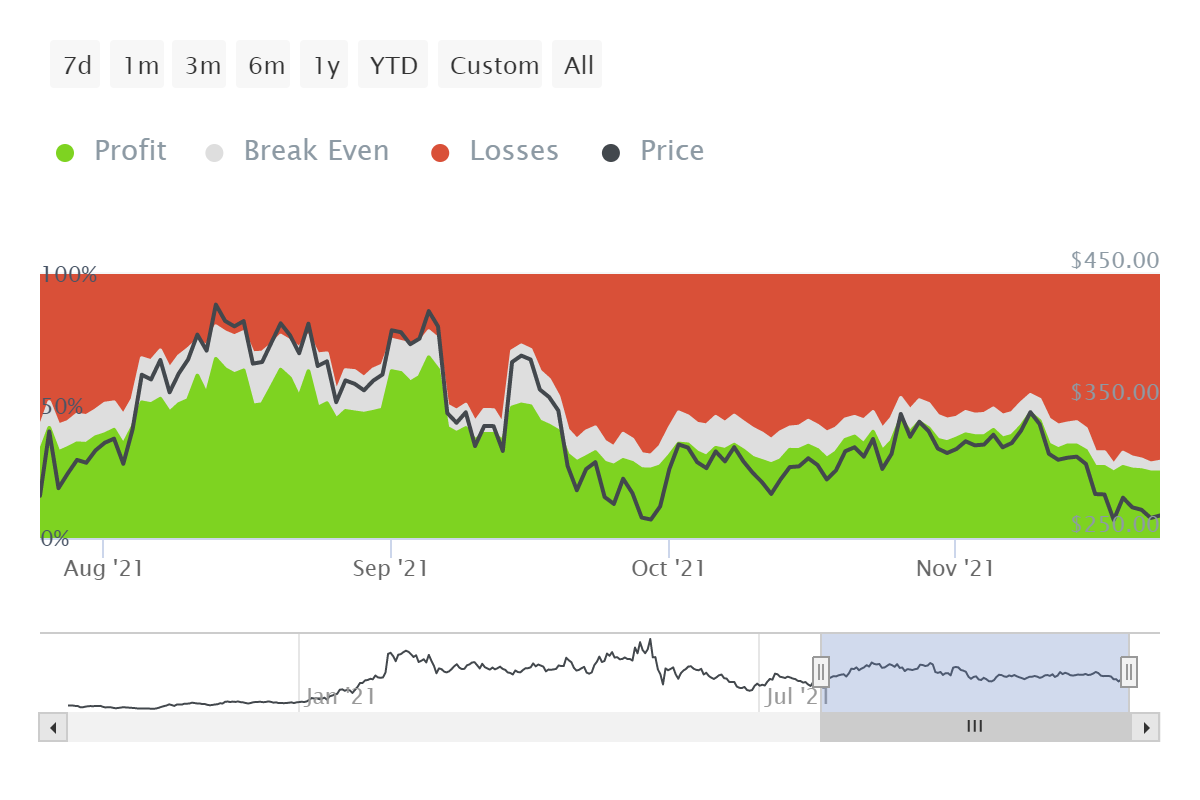Click the red Losses legend circle
Screen dimensions: 1200x800
(441, 153)
